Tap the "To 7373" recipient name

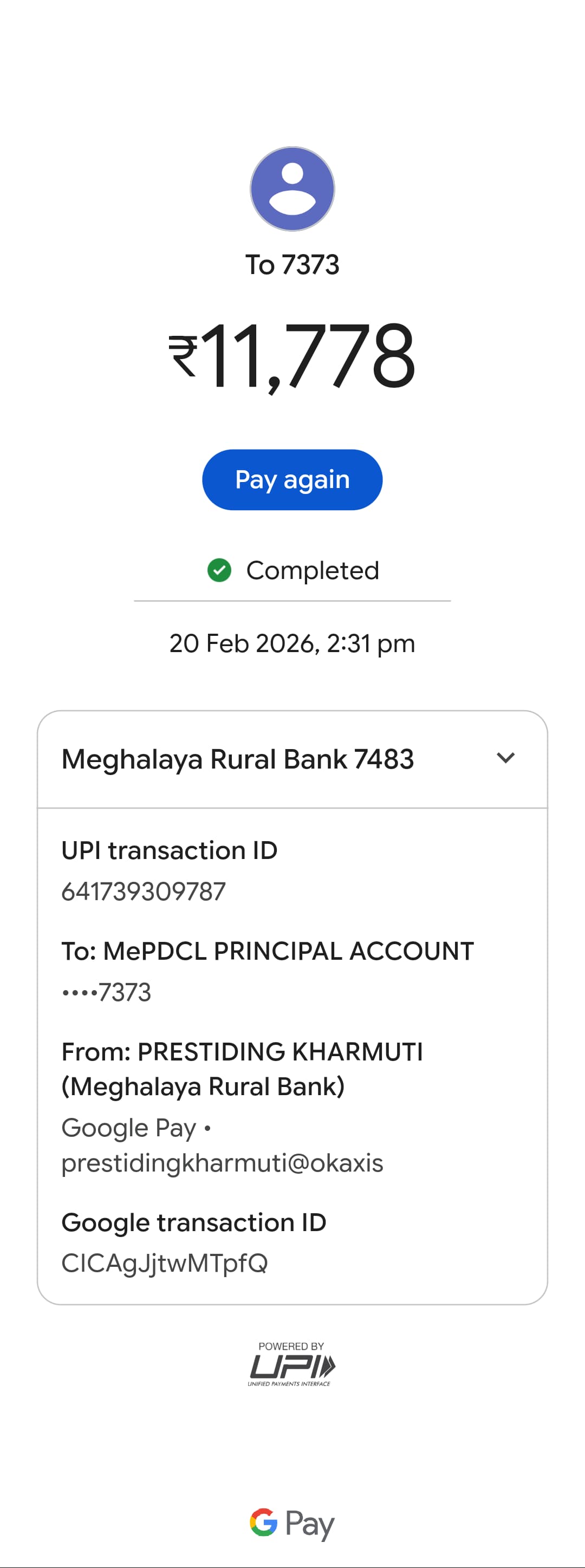pyautogui.click(x=292, y=265)
